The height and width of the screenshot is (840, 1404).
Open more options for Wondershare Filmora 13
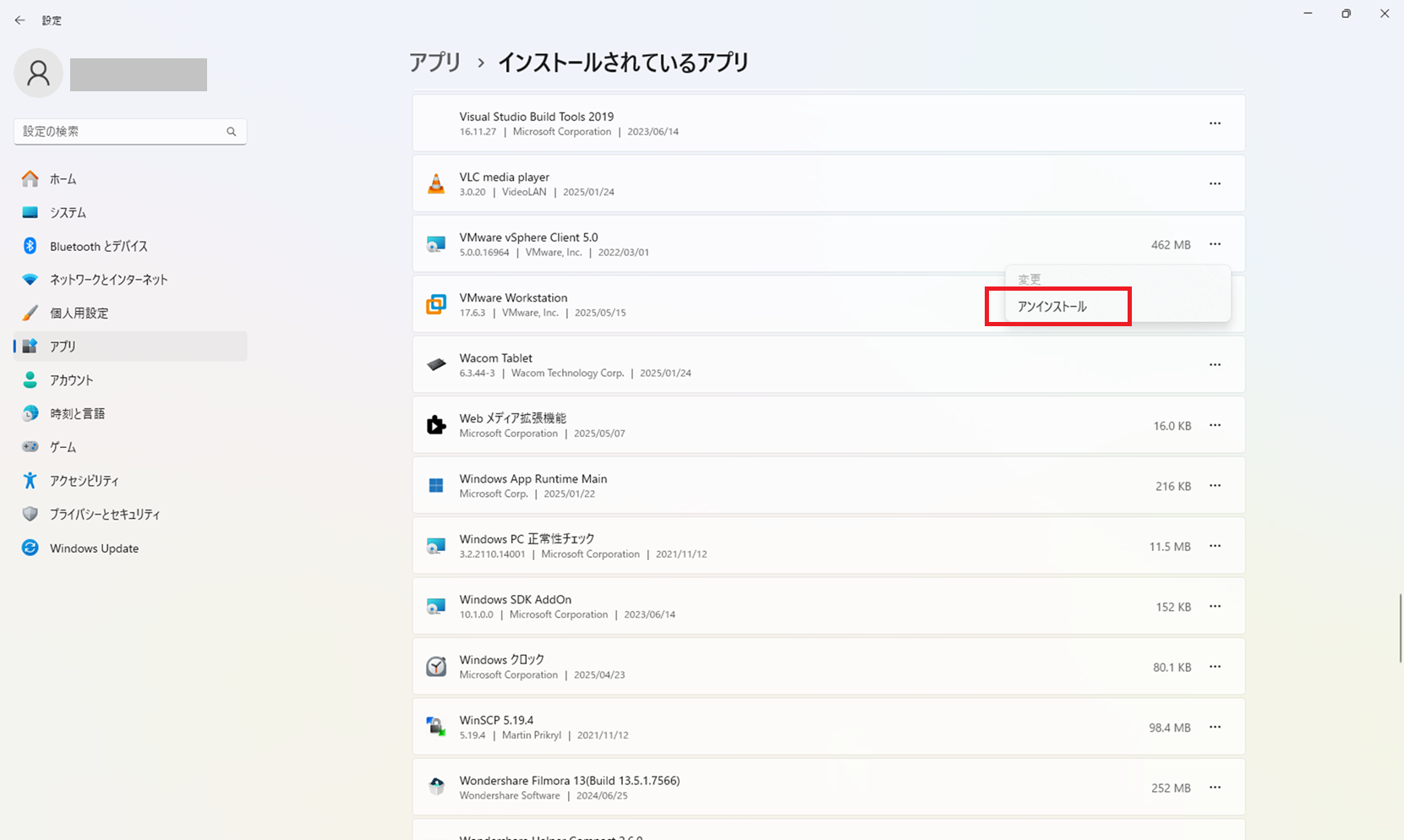pos(1215,788)
